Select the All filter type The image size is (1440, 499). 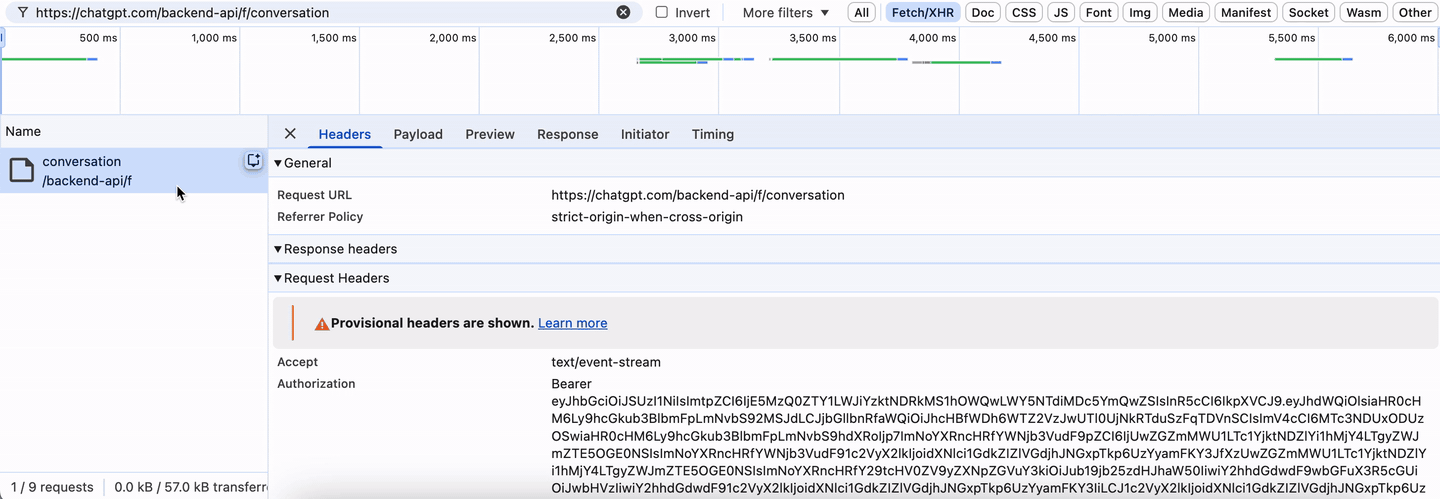861,12
